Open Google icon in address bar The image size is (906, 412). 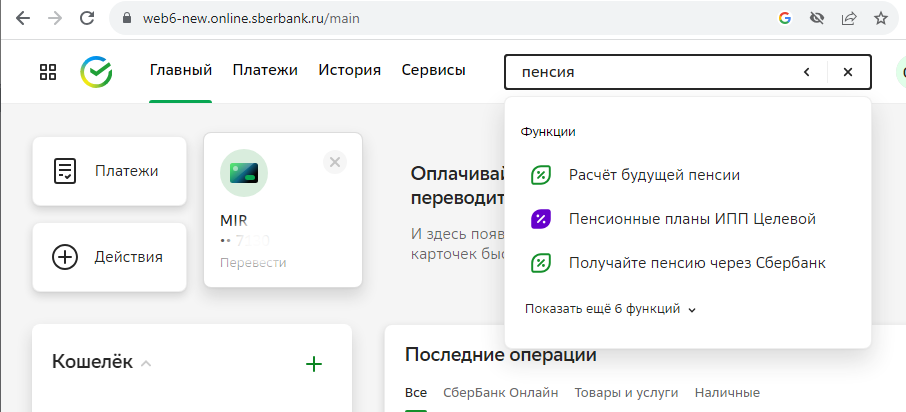[x=785, y=18]
